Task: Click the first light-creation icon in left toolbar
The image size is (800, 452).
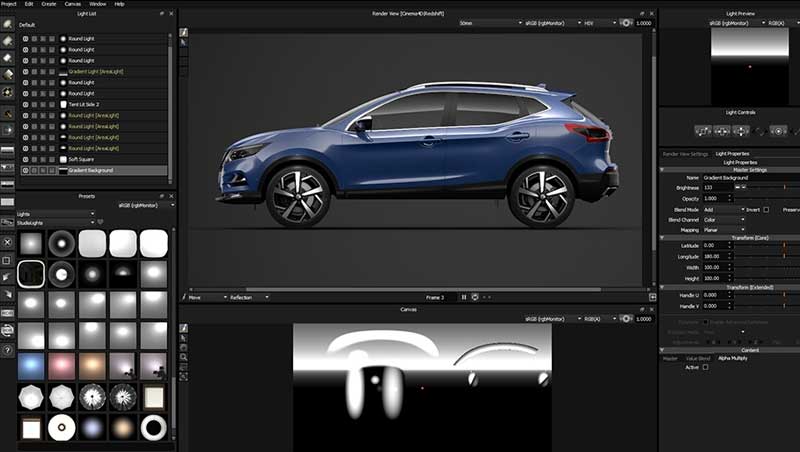Action: pos(8,24)
